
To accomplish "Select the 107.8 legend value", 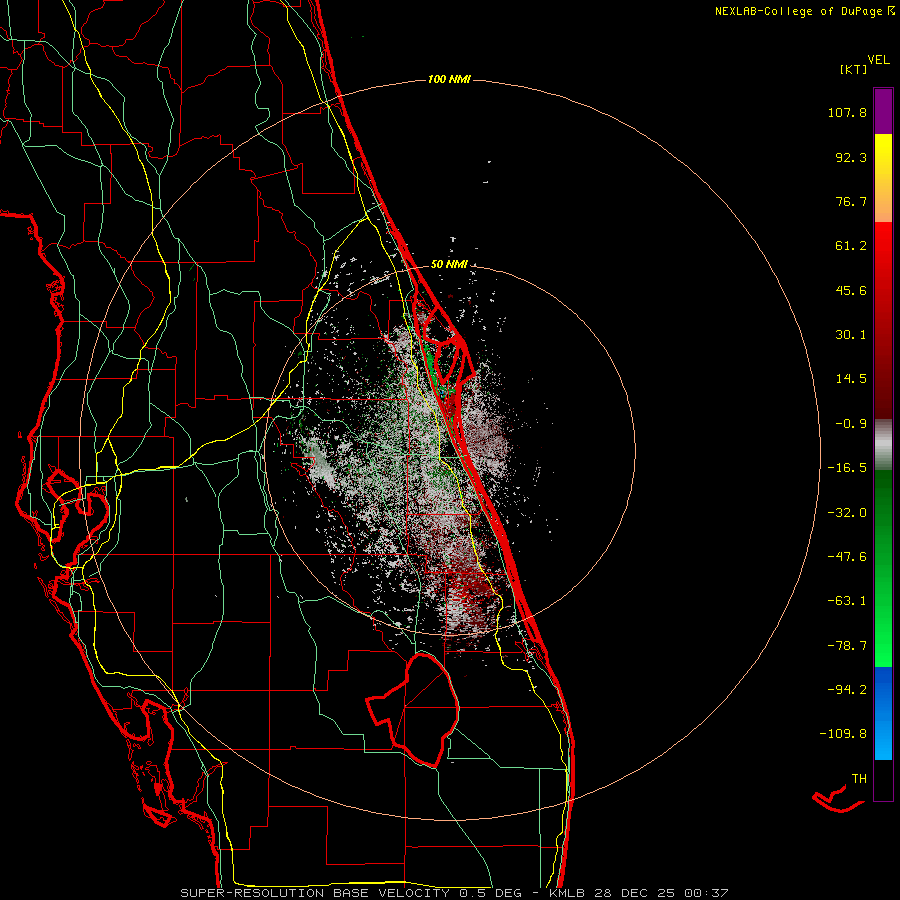I will [x=847, y=112].
